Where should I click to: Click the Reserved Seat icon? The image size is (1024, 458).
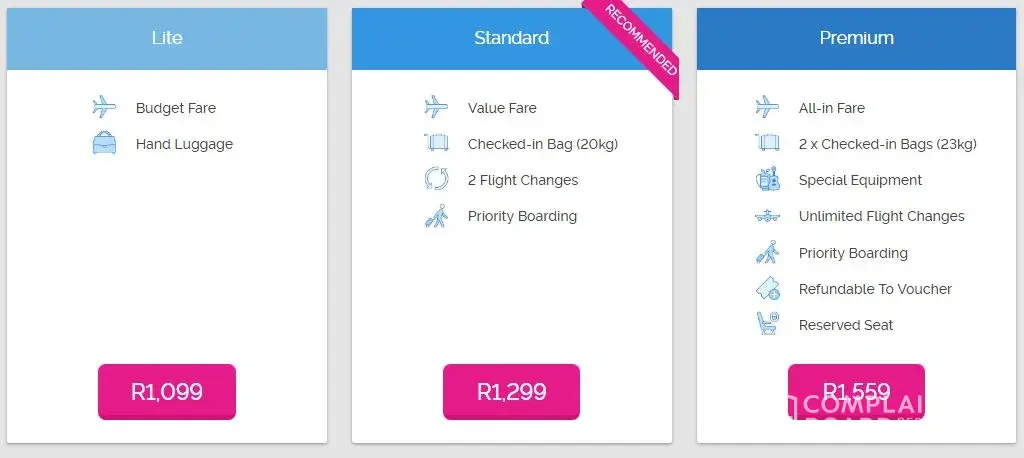coord(767,324)
